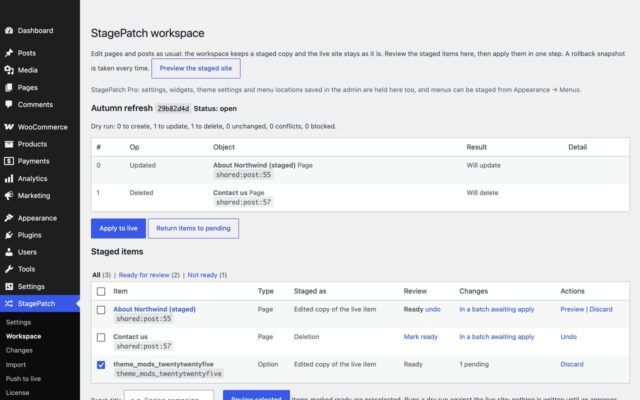Screen dimensions: 640x400
Task: Click the Marketing megaphone icon
Action: [9, 196]
